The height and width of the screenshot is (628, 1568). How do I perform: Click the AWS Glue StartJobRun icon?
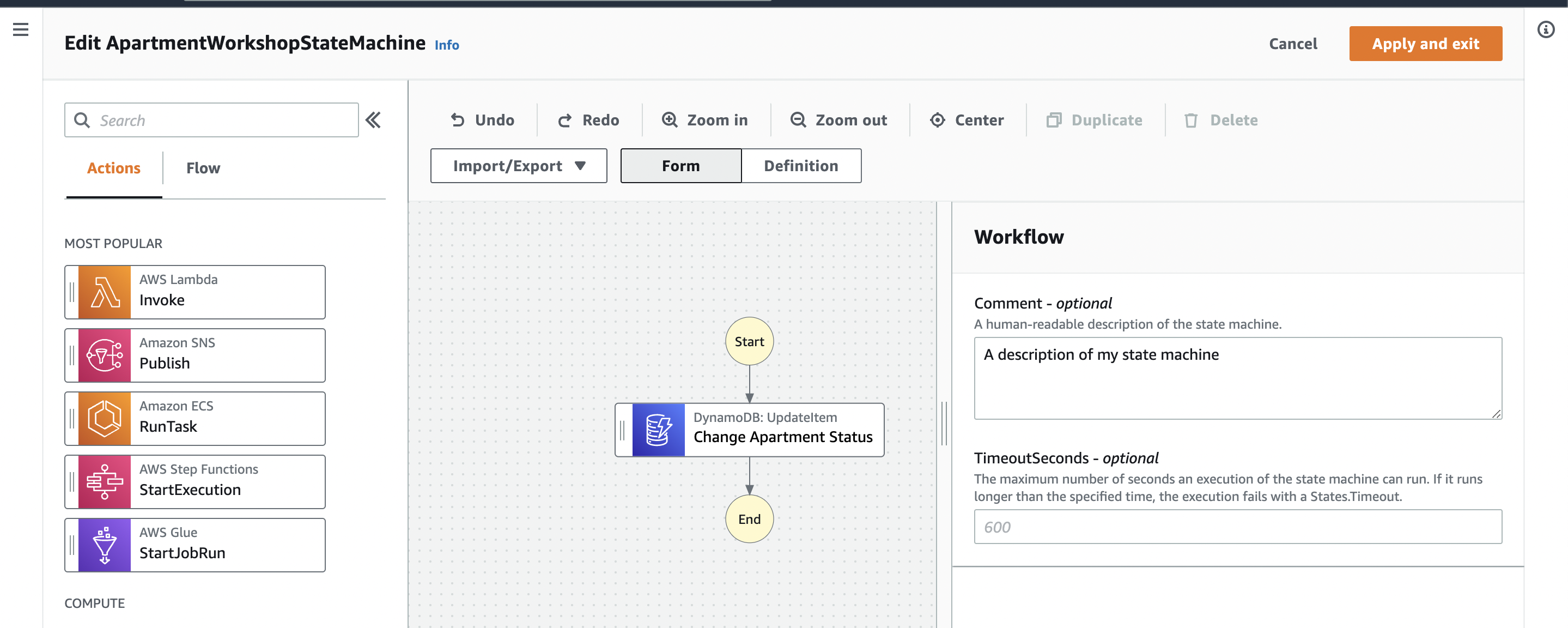pyautogui.click(x=105, y=546)
